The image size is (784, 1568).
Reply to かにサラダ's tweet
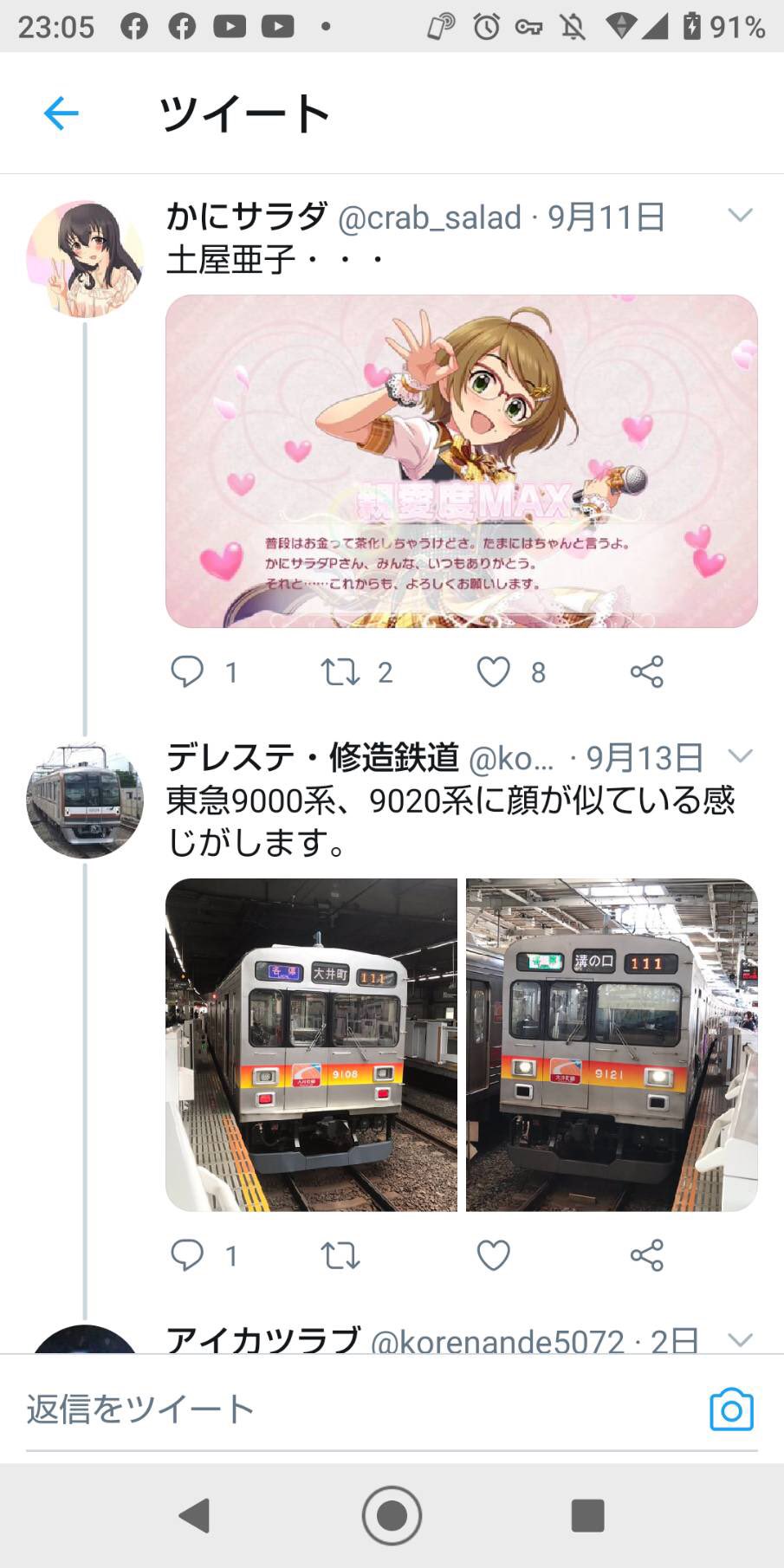click(x=187, y=671)
